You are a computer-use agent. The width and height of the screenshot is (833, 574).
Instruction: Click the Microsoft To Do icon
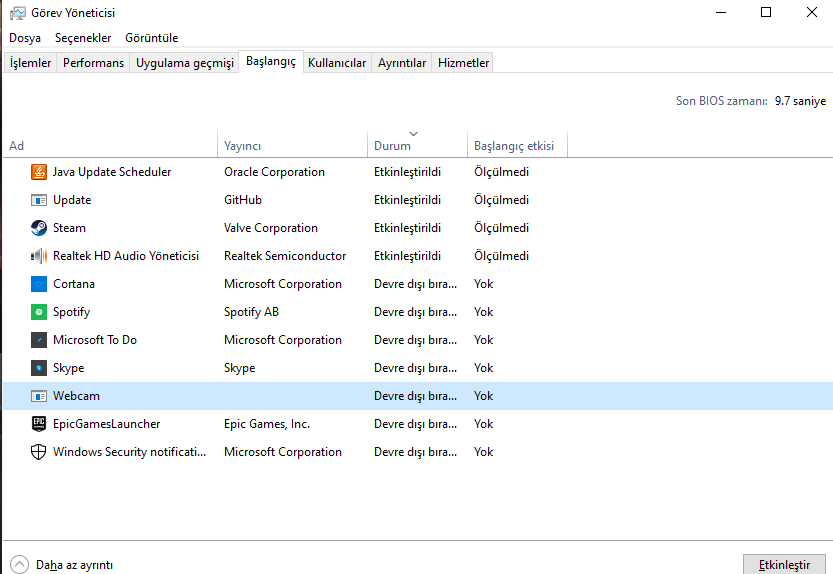39,340
